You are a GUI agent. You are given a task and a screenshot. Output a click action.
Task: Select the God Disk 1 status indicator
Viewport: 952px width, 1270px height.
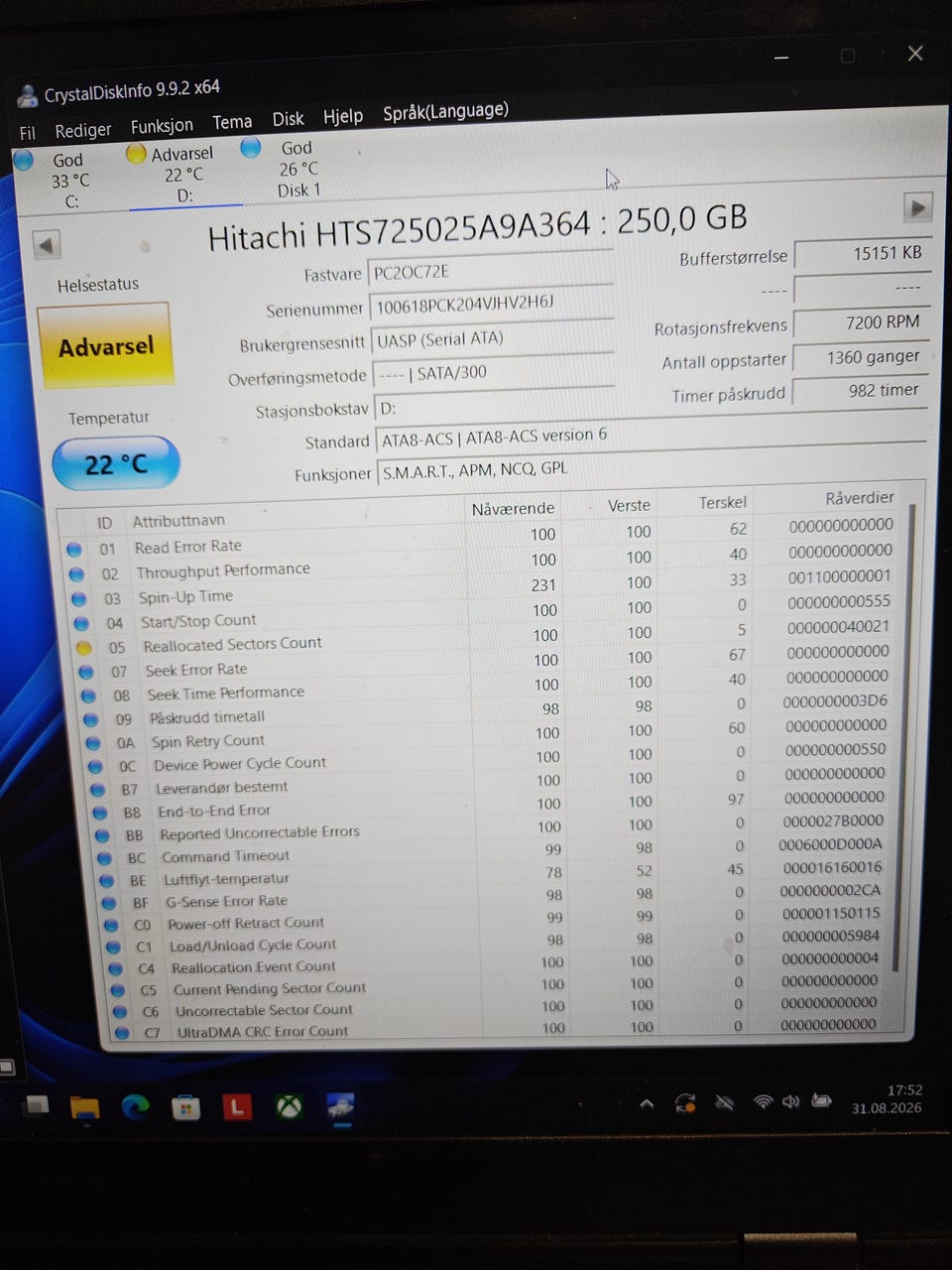point(286,168)
